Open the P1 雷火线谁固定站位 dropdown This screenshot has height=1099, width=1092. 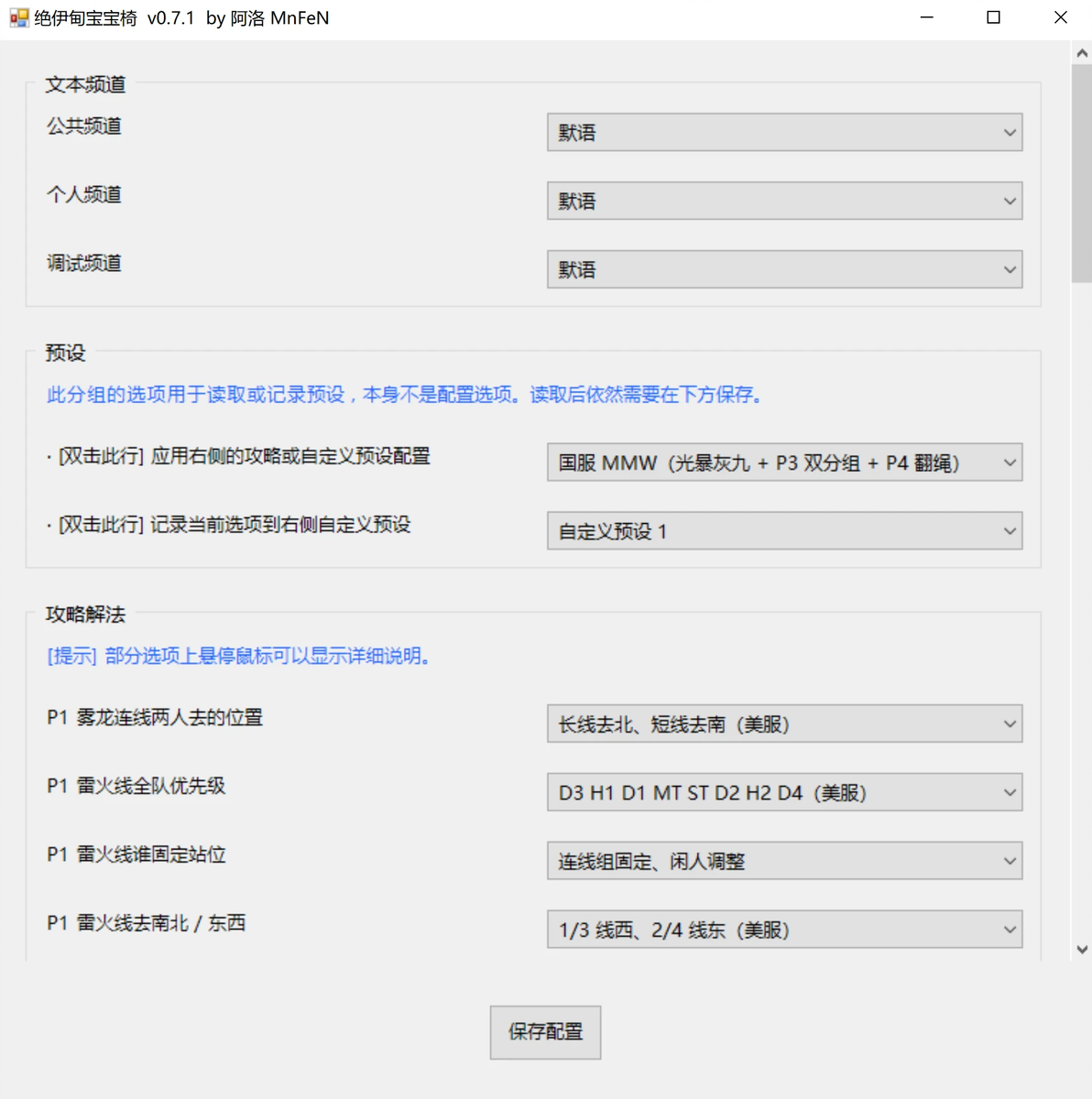click(784, 861)
